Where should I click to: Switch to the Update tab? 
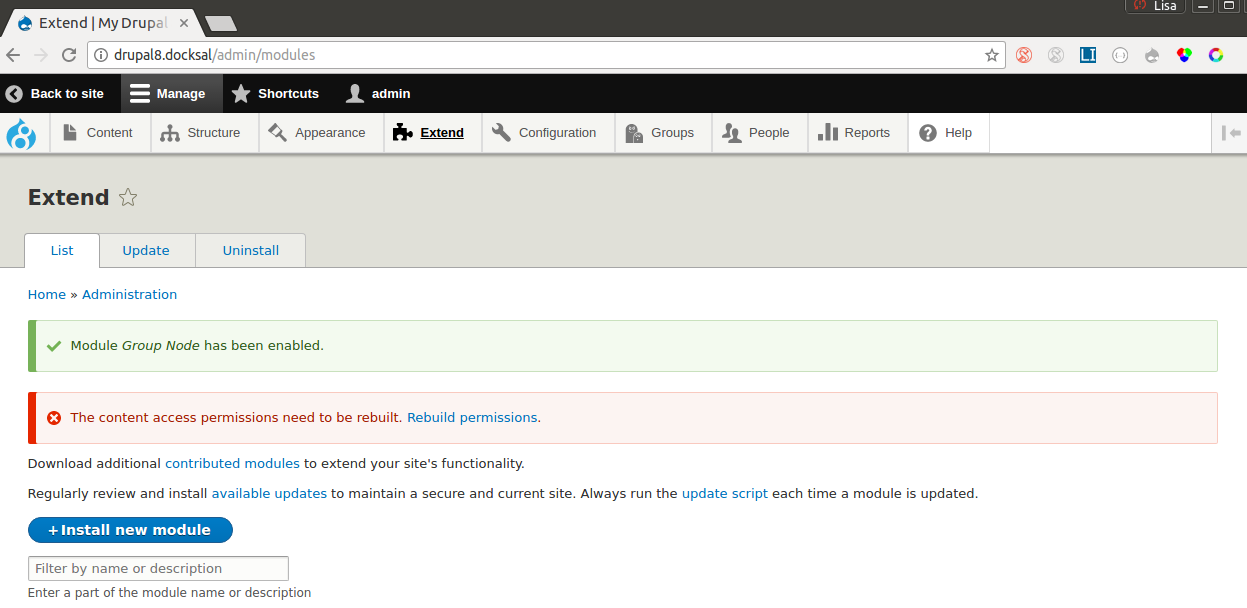pos(146,250)
